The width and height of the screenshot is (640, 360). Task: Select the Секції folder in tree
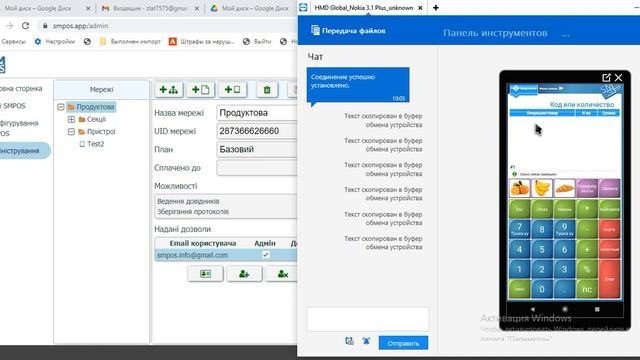pyautogui.click(x=92, y=119)
